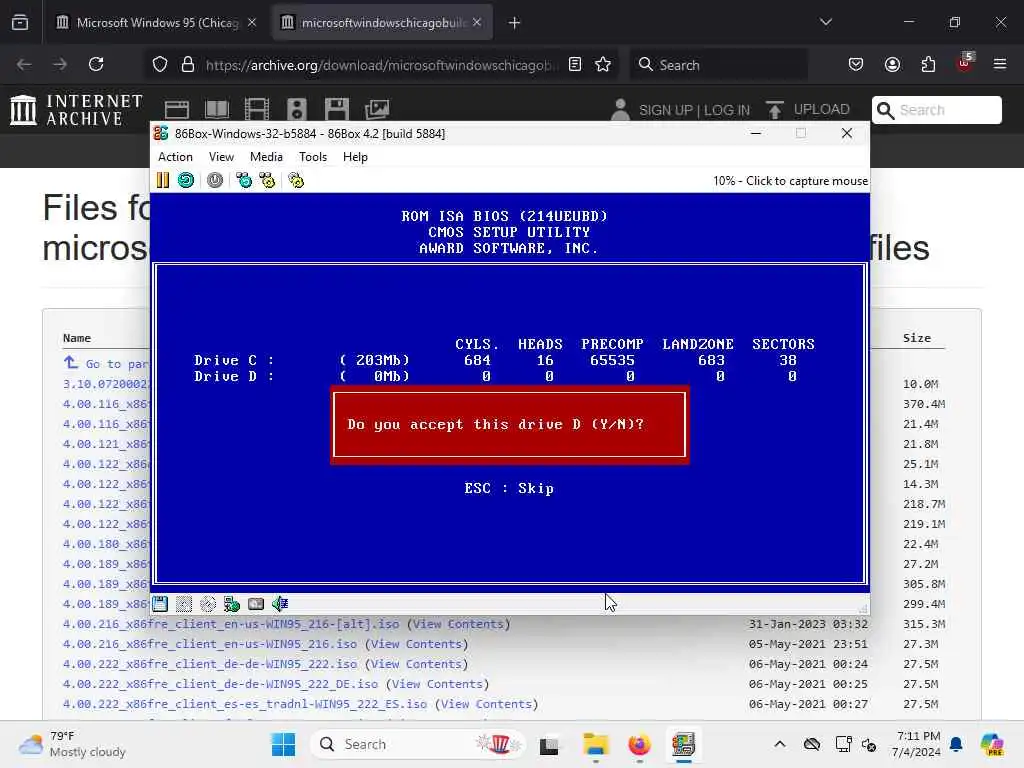This screenshot has height=768, width=1024.
Task: Click the network status bar icon
Action: pyautogui.click(x=232, y=604)
